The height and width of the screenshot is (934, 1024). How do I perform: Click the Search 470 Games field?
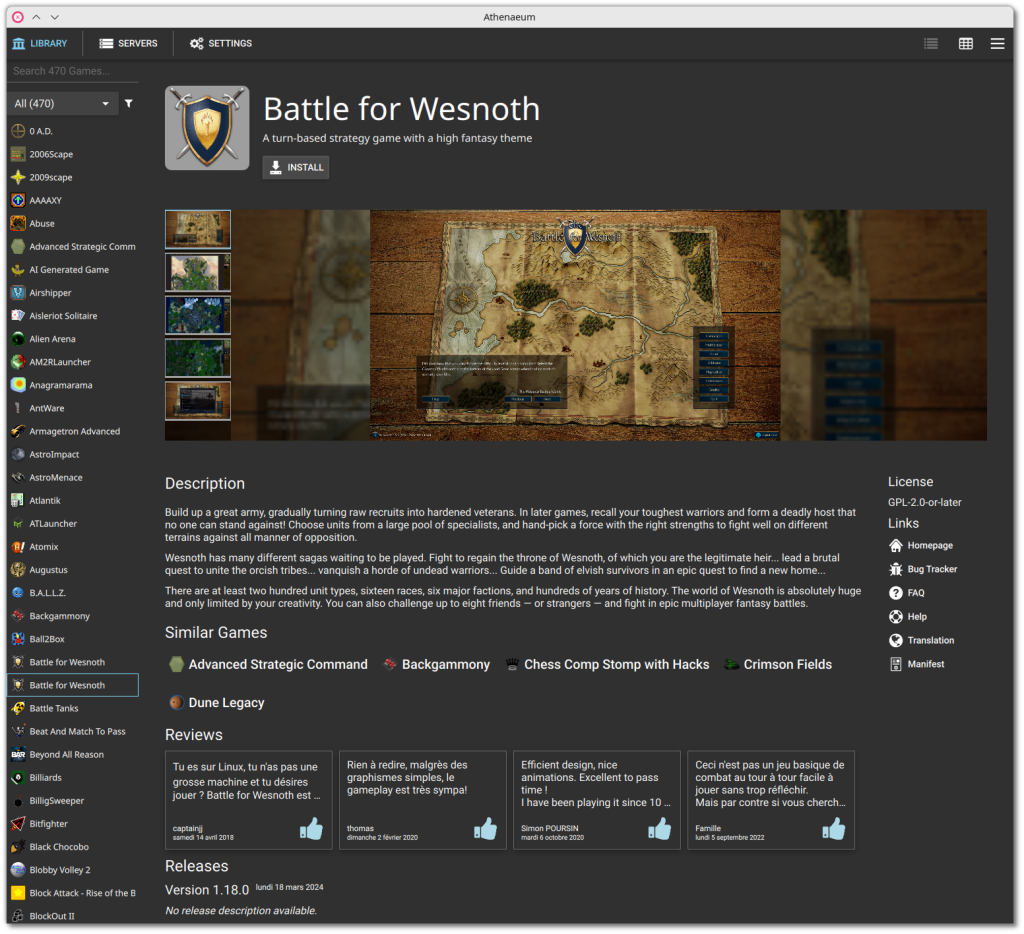(72, 71)
